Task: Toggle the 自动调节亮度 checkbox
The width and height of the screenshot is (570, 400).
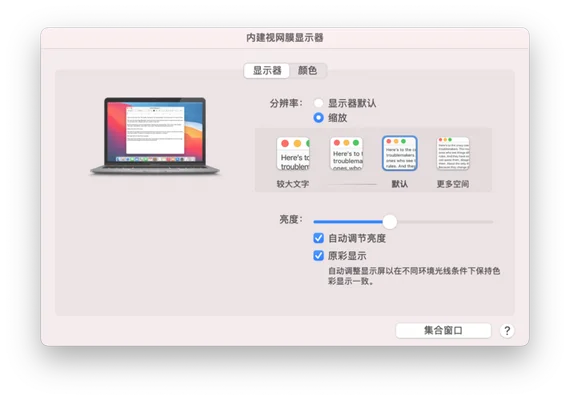Action: [x=318, y=238]
